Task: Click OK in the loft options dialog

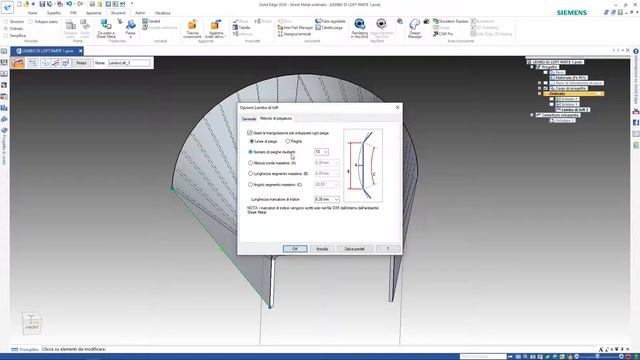Action: [x=295, y=249]
